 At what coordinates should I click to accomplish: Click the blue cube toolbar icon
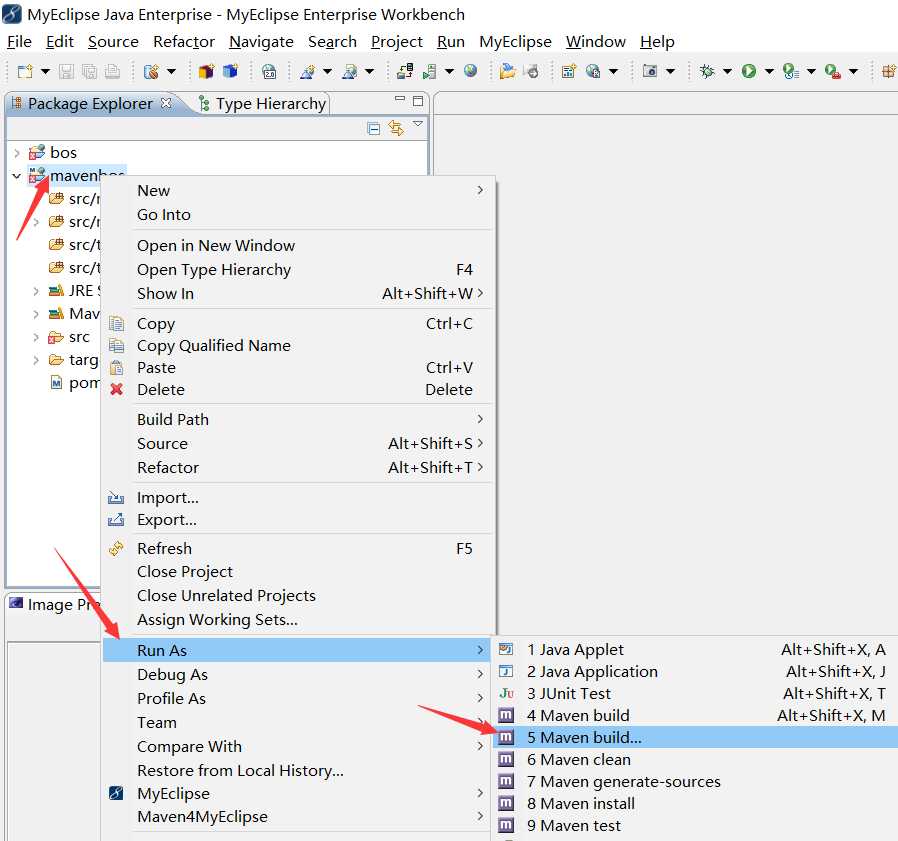click(230, 71)
